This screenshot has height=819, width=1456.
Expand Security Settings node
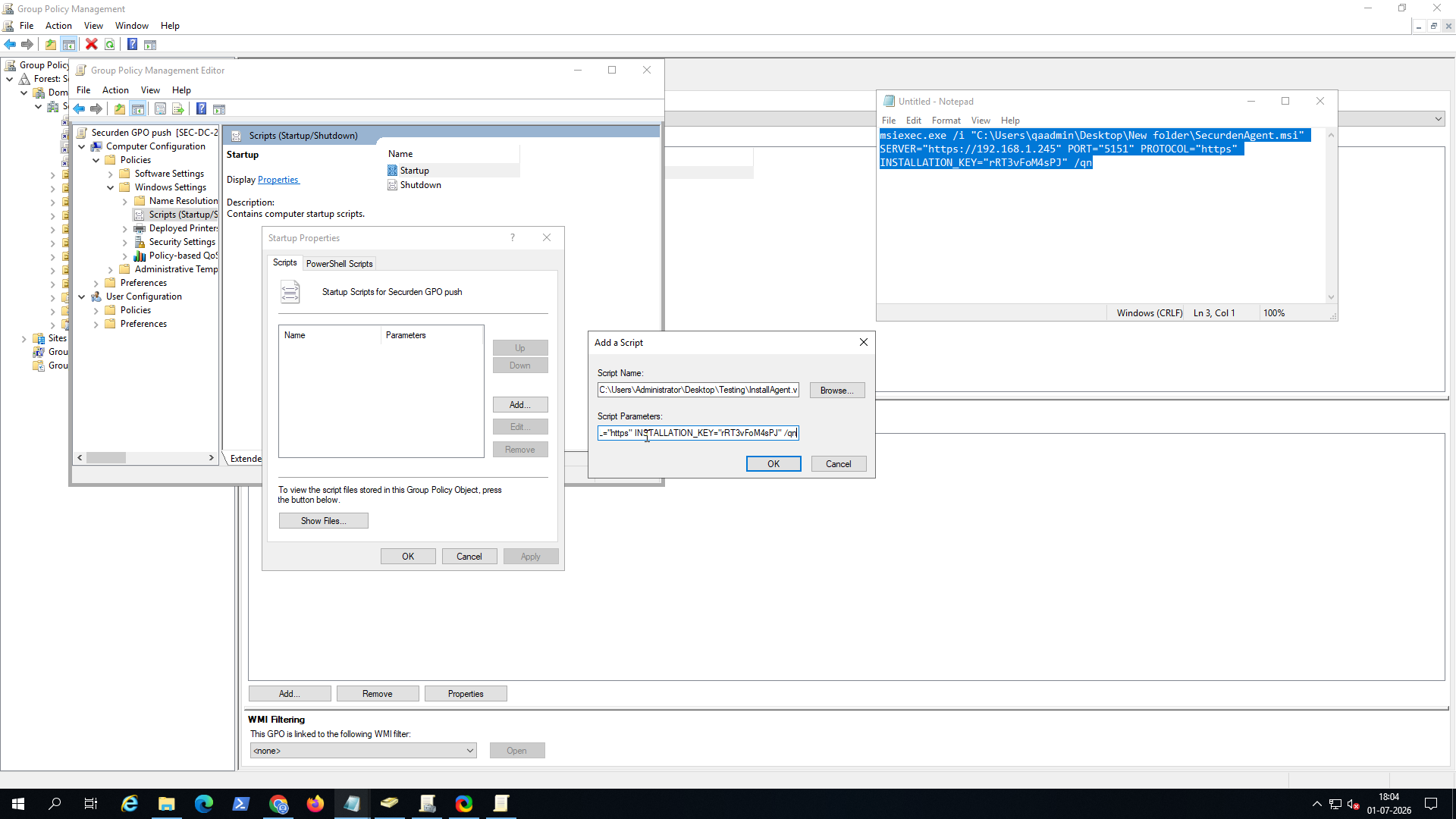124,243
